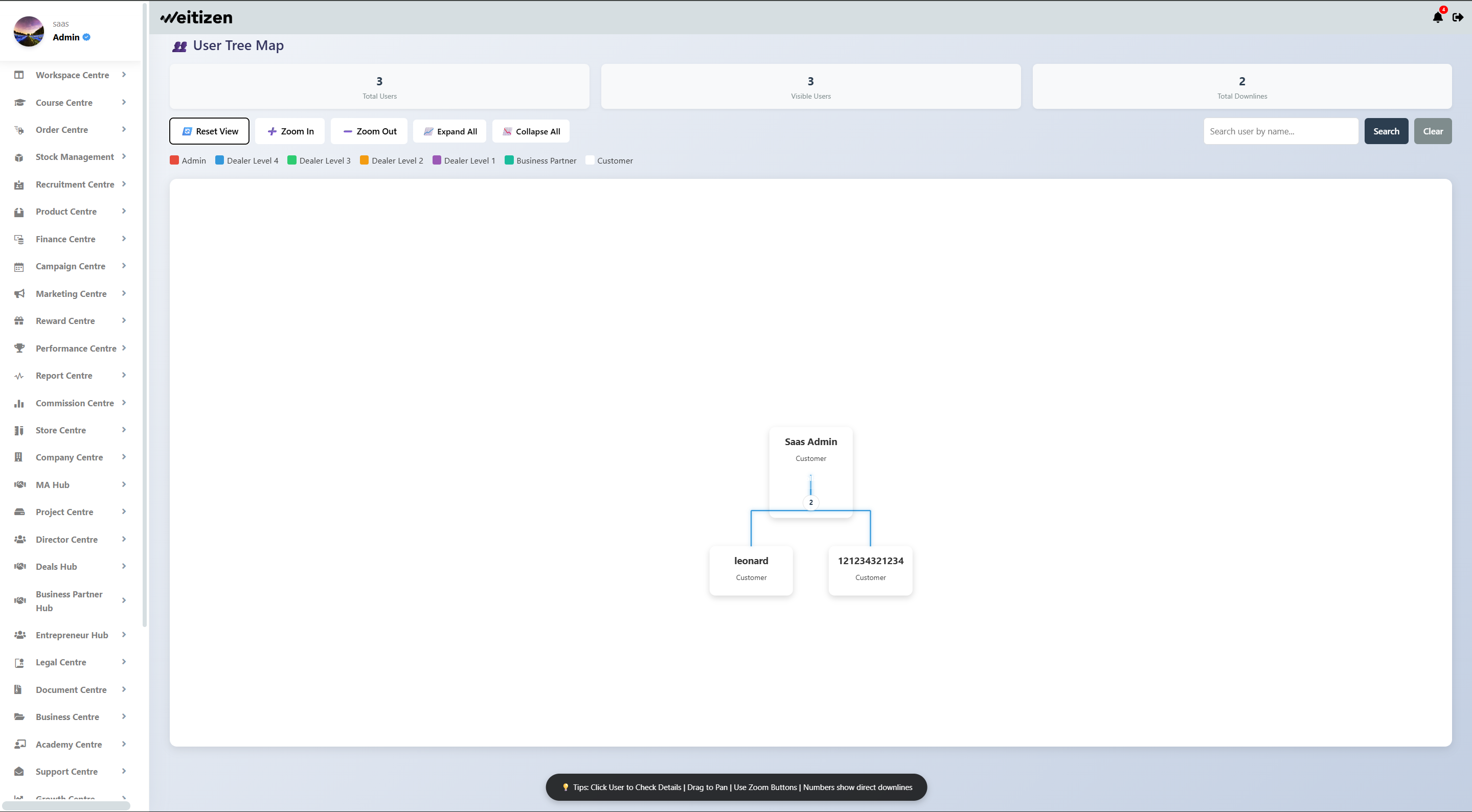The image size is (1472, 812).
Task: Click the red Admin legend swatch
Action: [174, 160]
